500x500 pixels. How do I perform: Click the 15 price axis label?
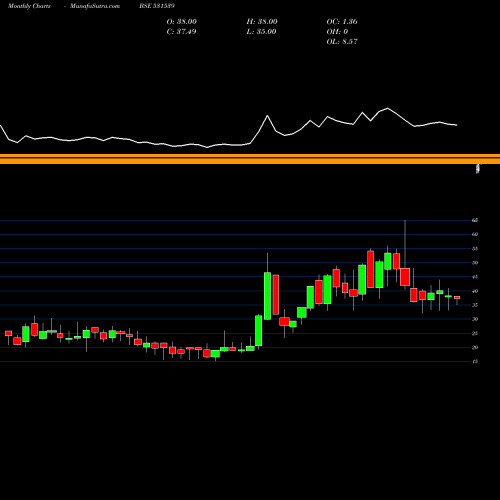pos(475,361)
